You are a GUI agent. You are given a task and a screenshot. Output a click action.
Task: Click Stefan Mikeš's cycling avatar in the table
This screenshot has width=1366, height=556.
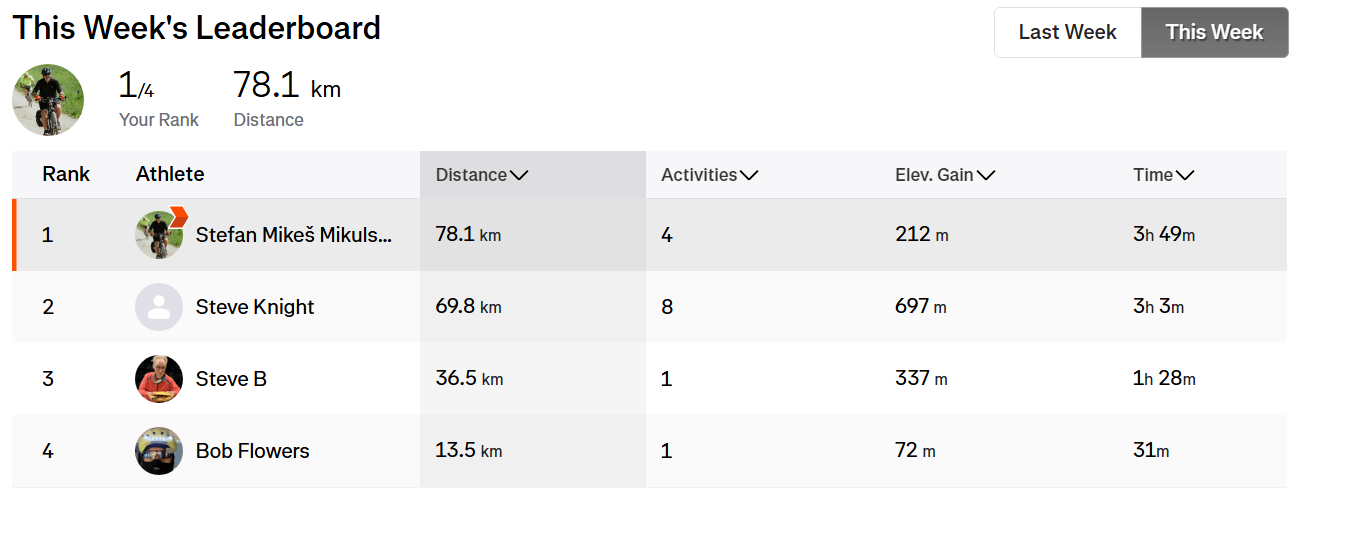(x=157, y=237)
